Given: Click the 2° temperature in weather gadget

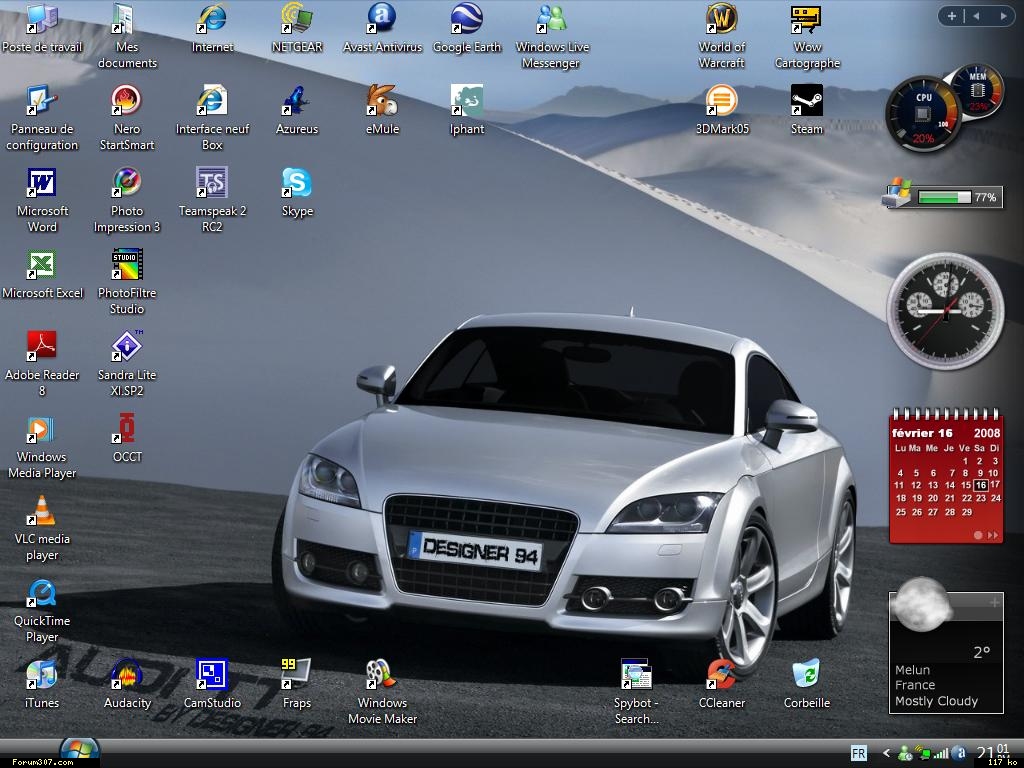Looking at the screenshot, I should pos(982,652).
